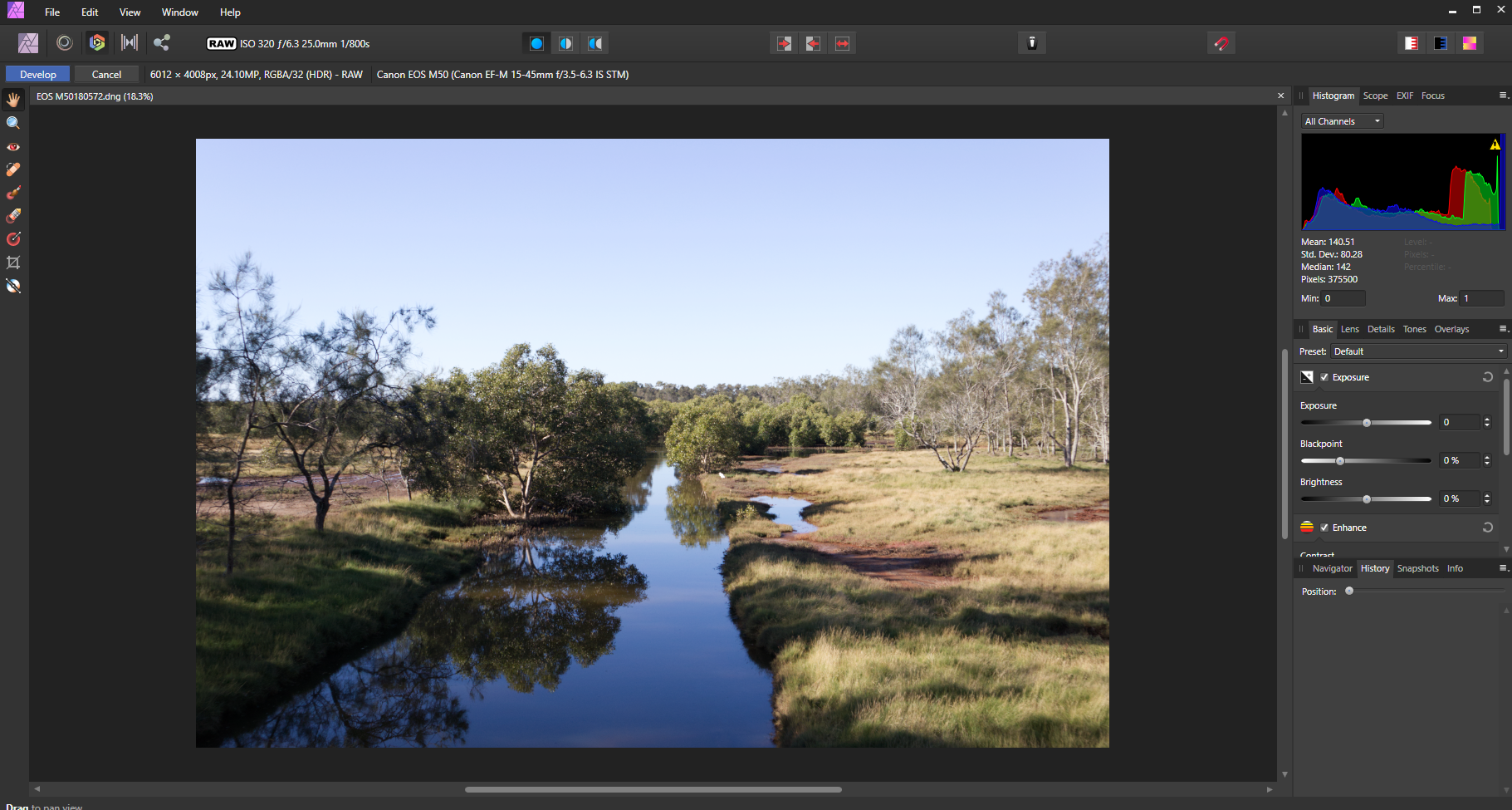Open the Tone Mapping Persona
This screenshot has height=810, width=1512.
pos(130,43)
